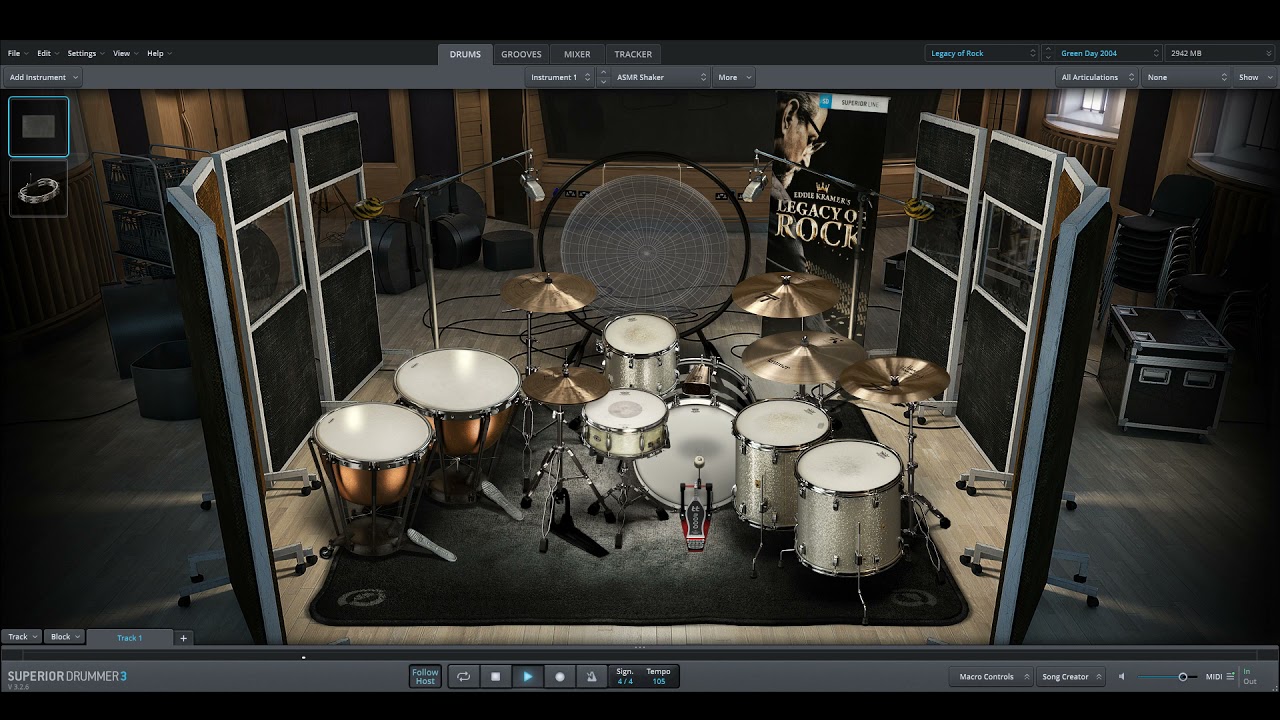Viewport: 1280px width, 720px height.
Task: Open the Block menu dropdown
Action: [x=65, y=637]
